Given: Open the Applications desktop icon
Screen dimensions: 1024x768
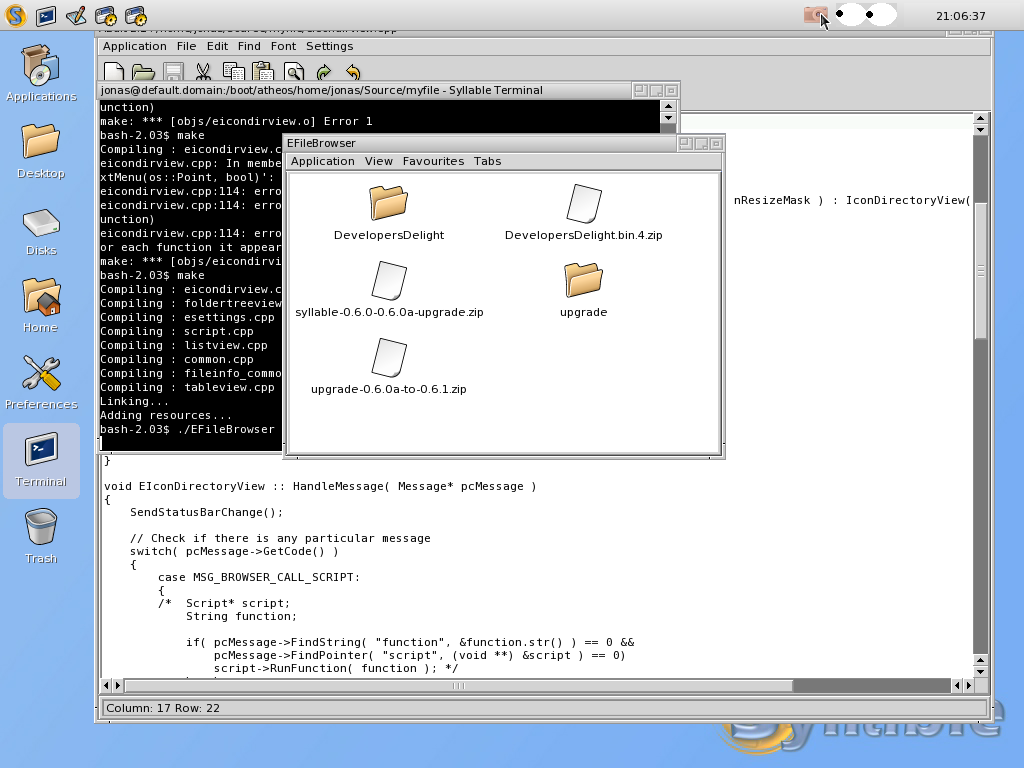Looking at the screenshot, I should [41, 73].
